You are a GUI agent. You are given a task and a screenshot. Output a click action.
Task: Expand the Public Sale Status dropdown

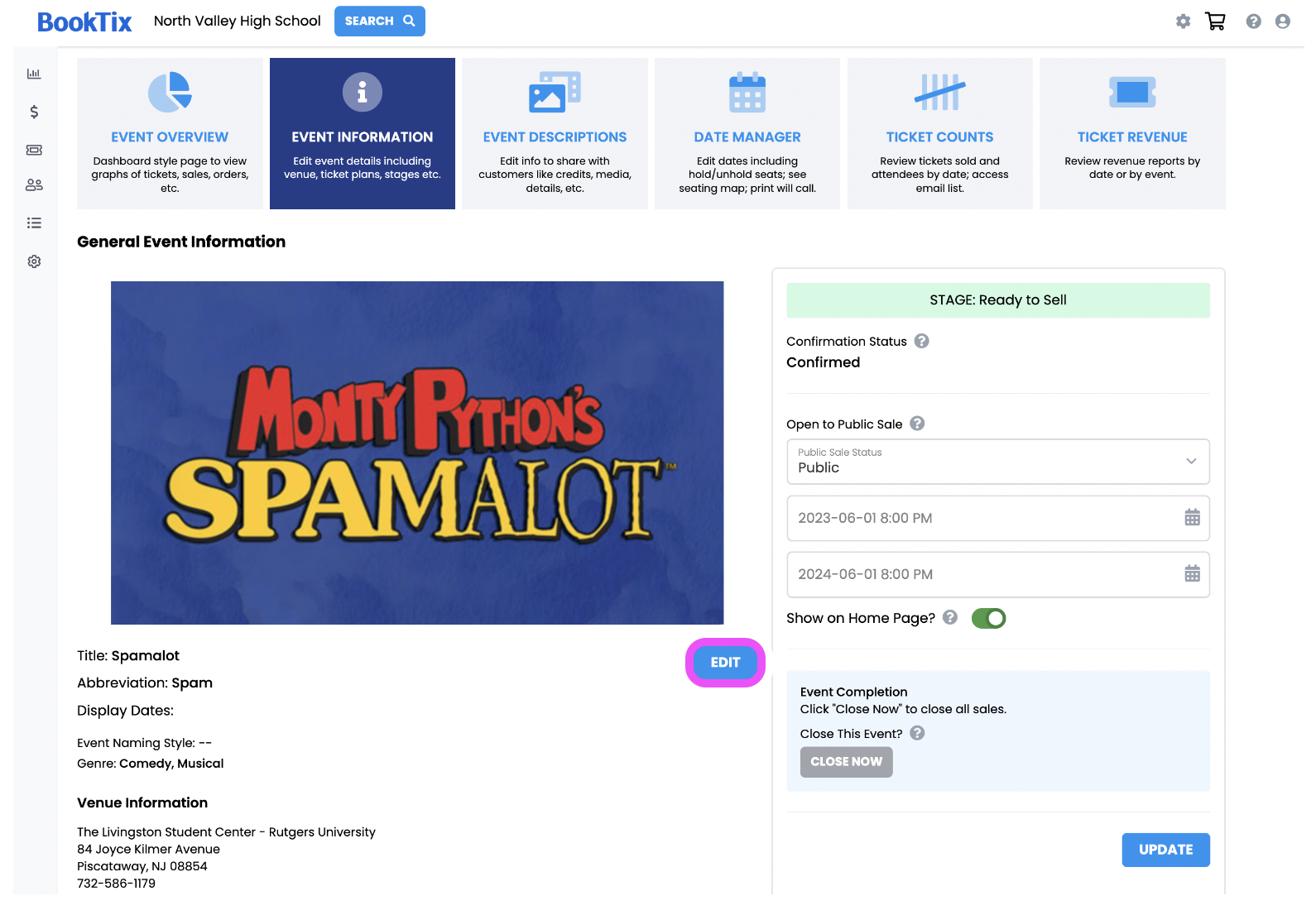click(x=998, y=462)
